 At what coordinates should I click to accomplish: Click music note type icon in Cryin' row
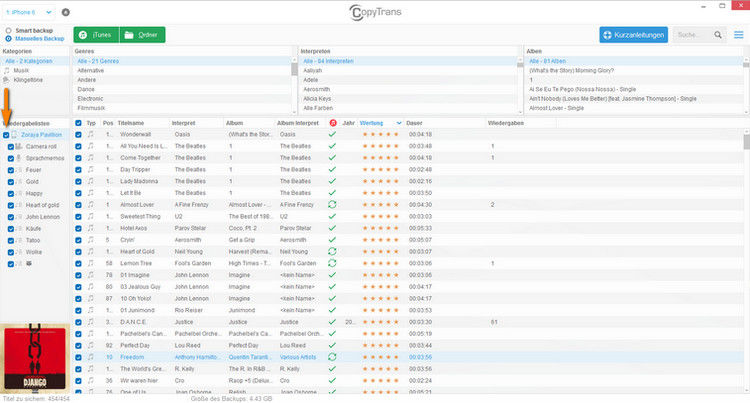click(90, 240)
